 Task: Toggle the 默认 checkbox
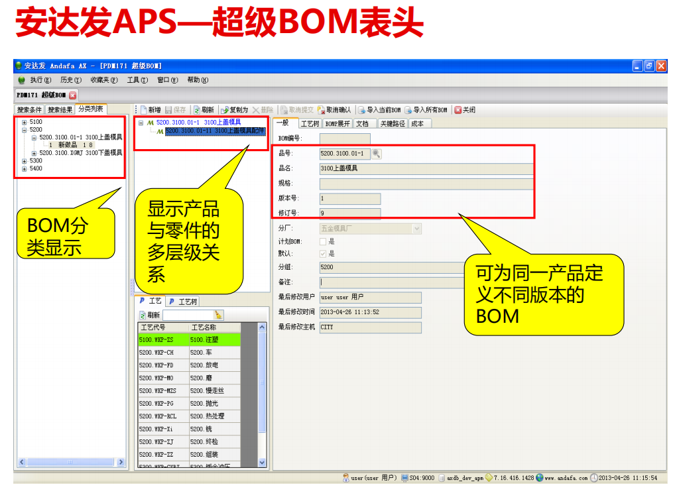click(323, 254)
